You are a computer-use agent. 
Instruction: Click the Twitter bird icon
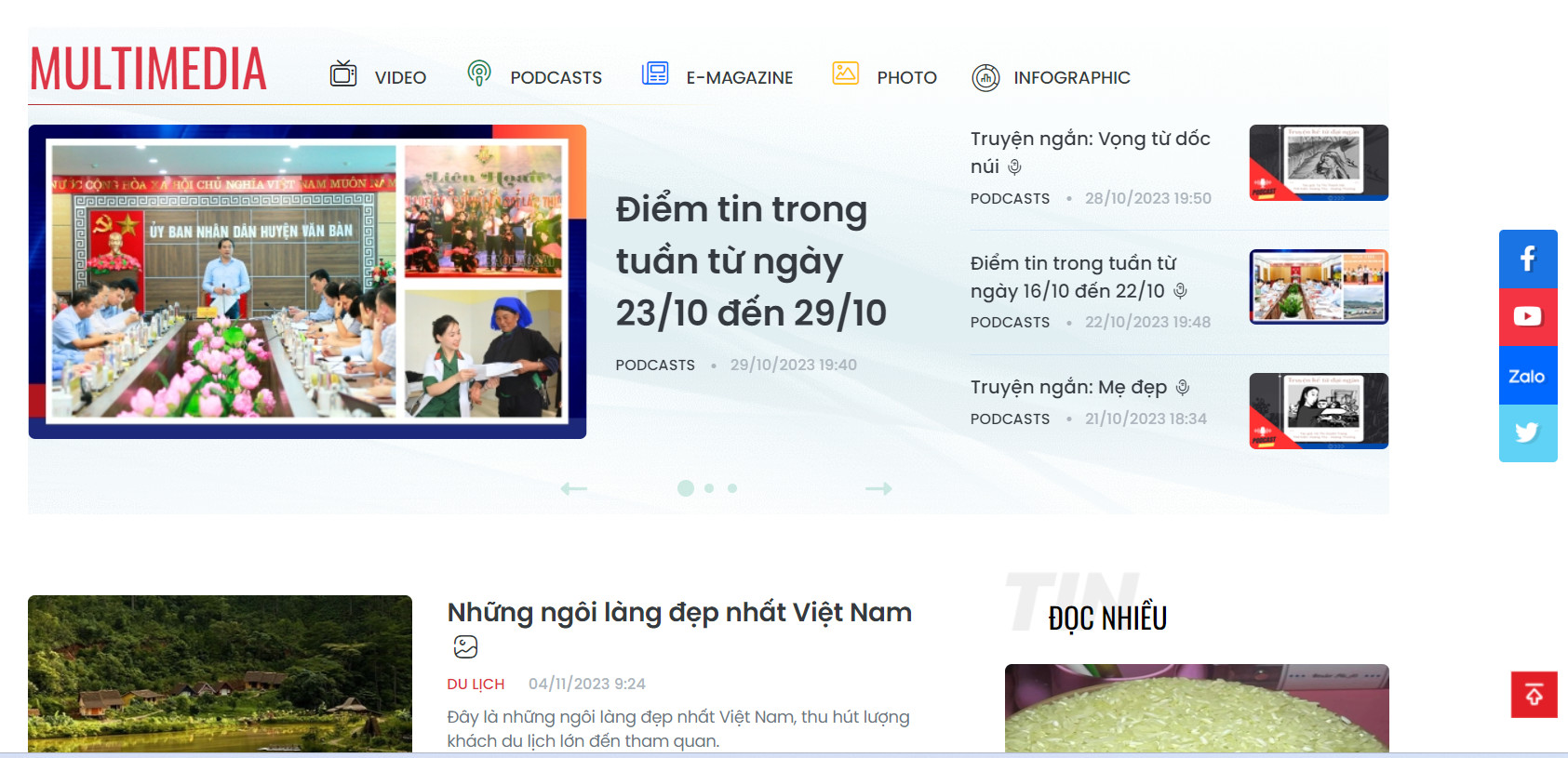(1527, 432)
